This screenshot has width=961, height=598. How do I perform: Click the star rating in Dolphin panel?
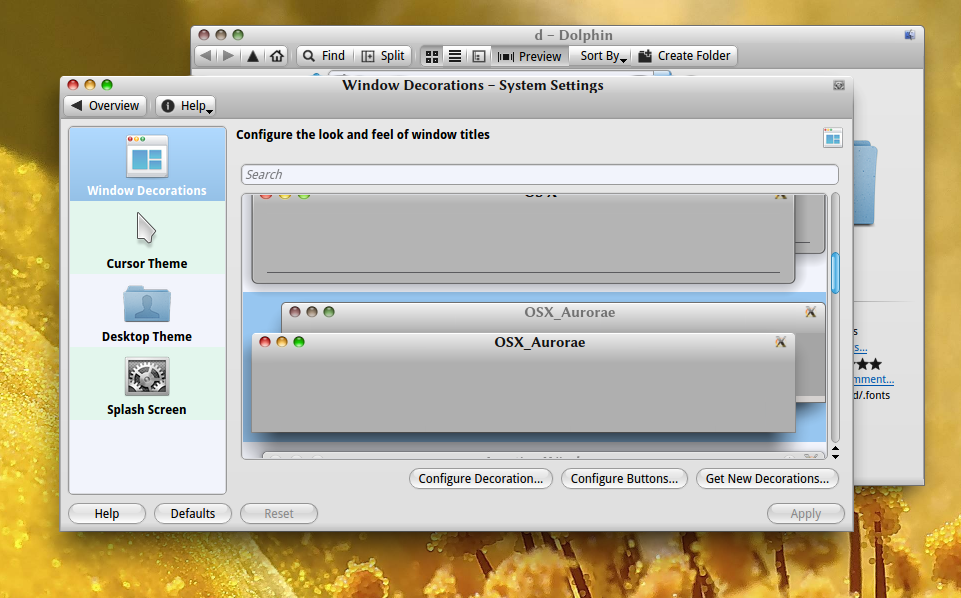(x=868, y=365)
